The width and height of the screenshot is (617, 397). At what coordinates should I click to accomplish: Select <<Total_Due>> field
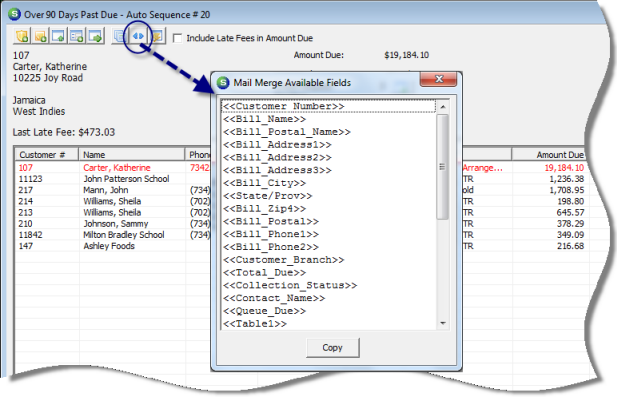pos(329,272)
